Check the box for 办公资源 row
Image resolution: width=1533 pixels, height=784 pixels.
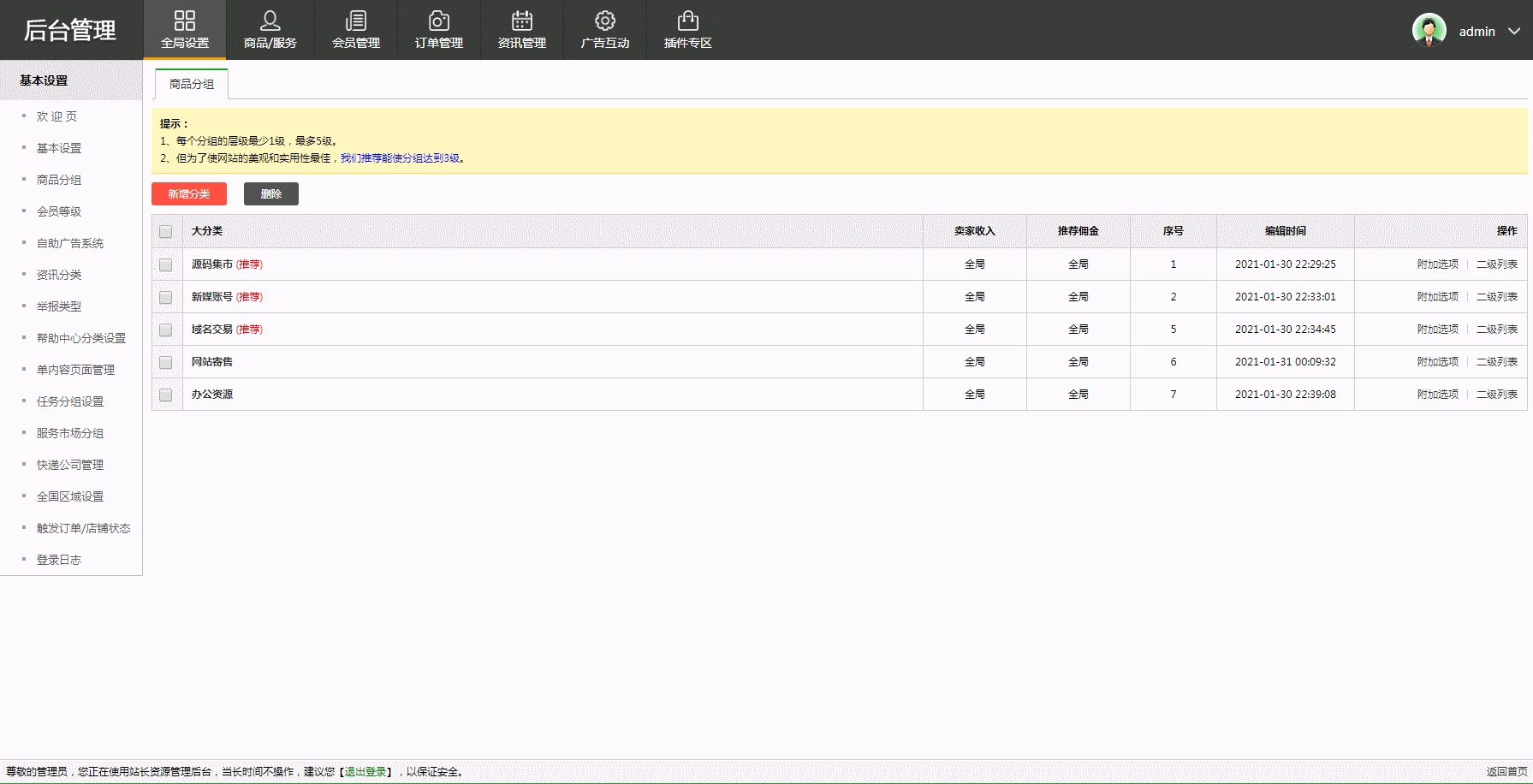pyautogui.click(x=166, y=395)
